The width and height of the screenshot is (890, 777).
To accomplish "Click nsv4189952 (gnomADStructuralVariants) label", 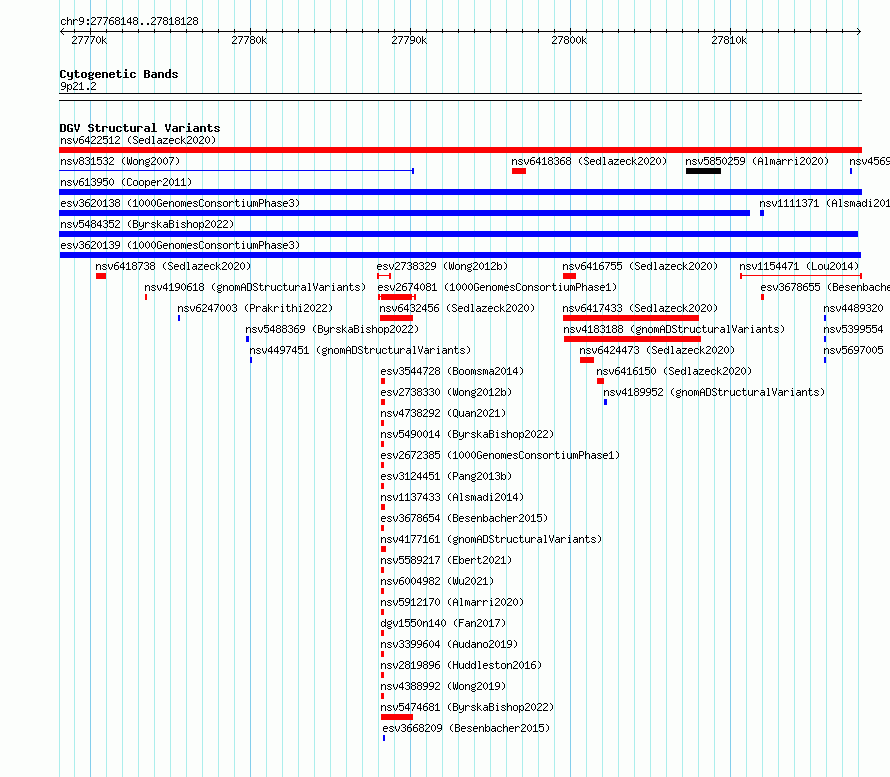I will [714, 392].
